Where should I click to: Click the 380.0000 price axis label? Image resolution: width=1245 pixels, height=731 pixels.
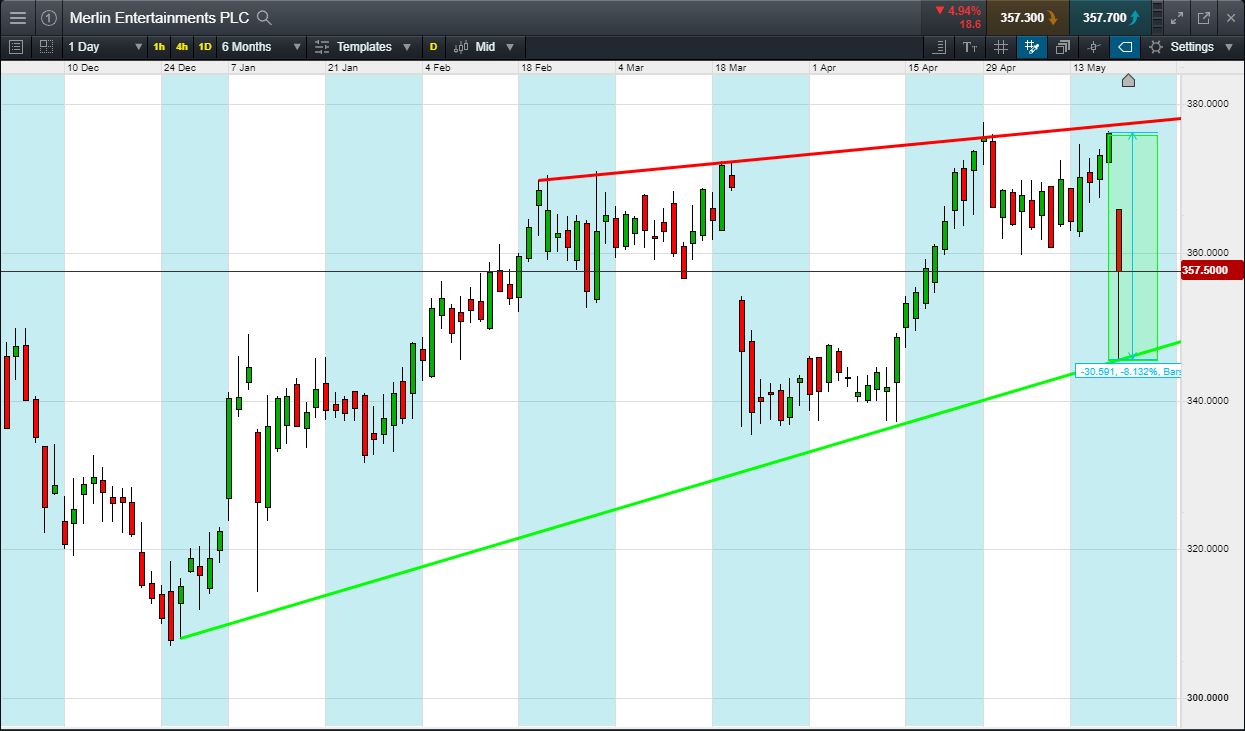(x=1207, y=103)
